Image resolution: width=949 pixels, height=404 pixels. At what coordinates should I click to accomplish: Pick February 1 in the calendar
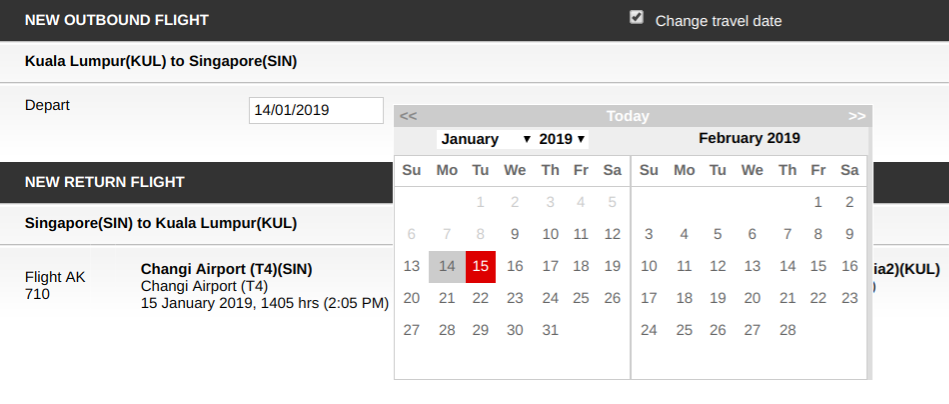point(818,202)
